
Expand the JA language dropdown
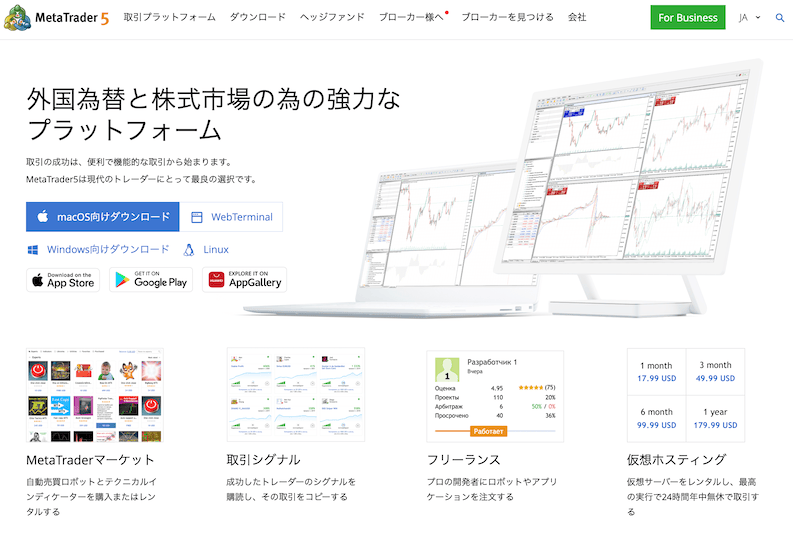coord(750,18)
